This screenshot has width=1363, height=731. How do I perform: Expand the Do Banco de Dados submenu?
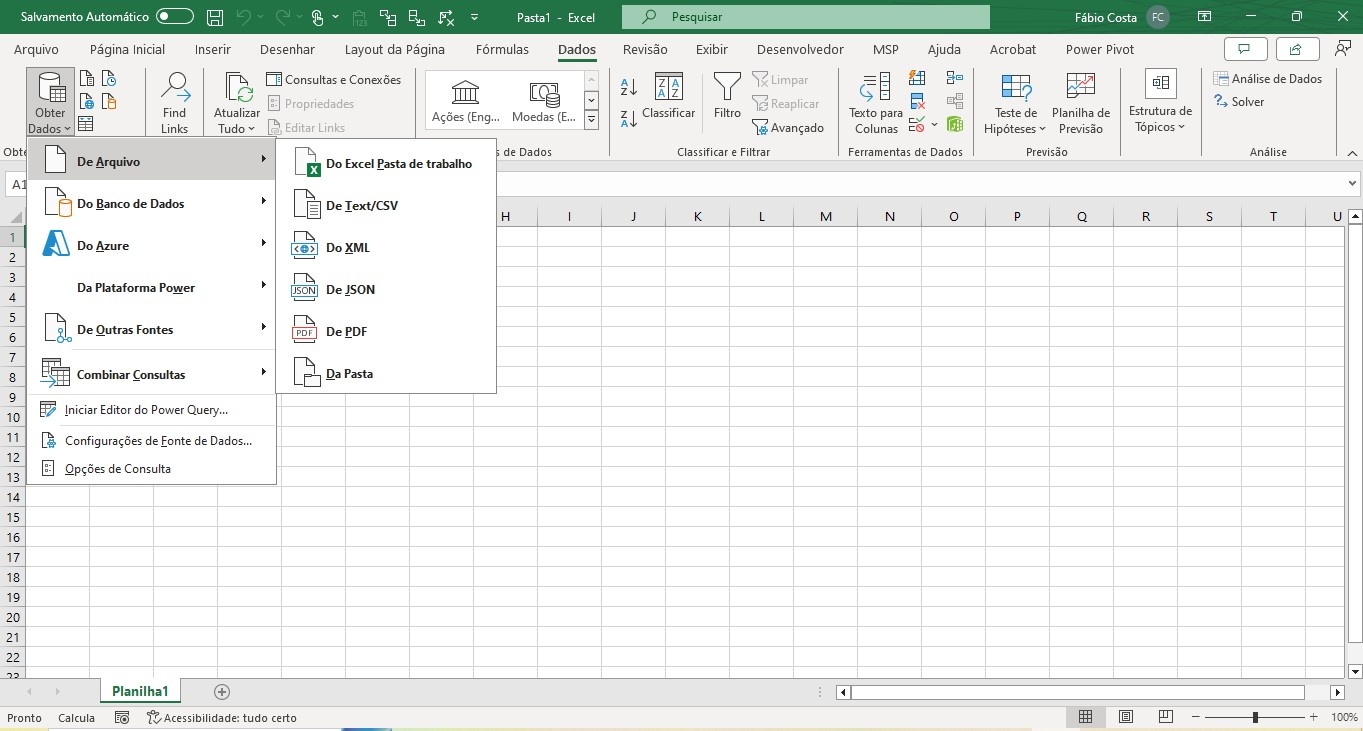point(151,203)
